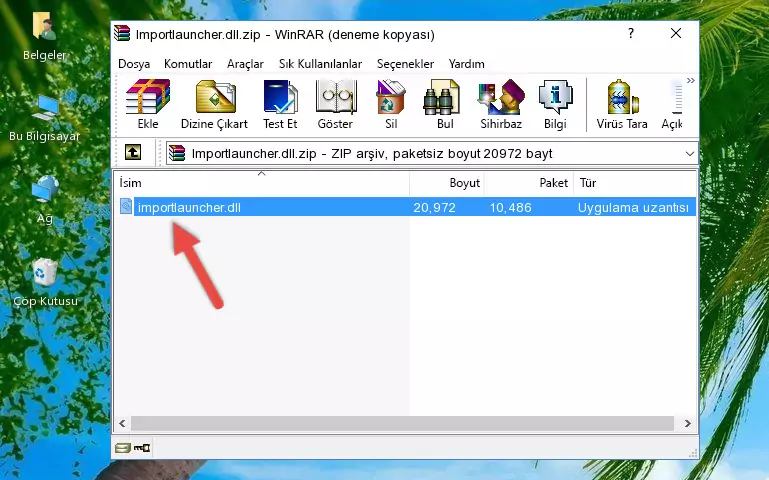The height and width of the screenshot is (480, 769).
Task: Select the Ağ network desktop icon
Action: 45,189
